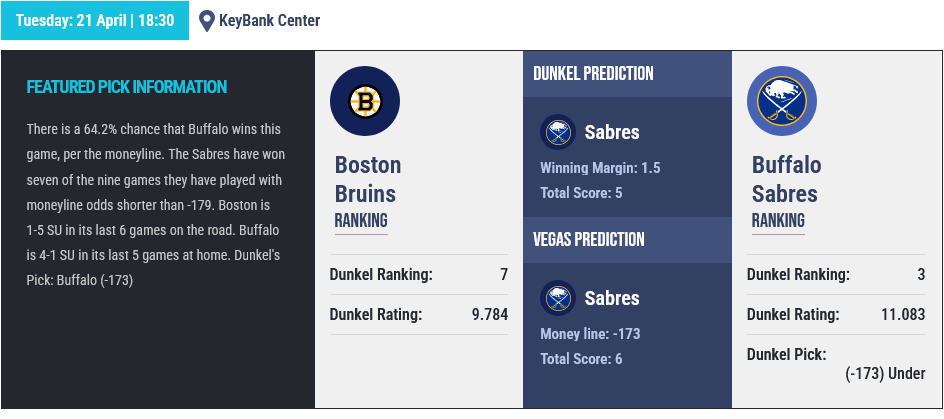
Task: Click Sabres logo under Dunkel Prediction
Action: [557, 132]
